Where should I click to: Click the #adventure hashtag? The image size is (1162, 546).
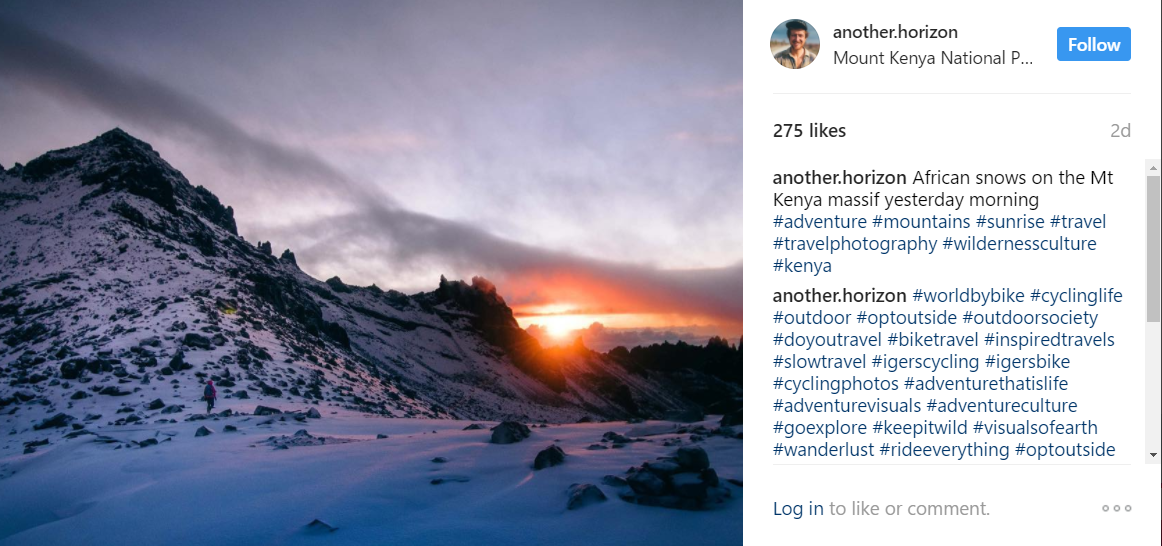pos(820,222)
